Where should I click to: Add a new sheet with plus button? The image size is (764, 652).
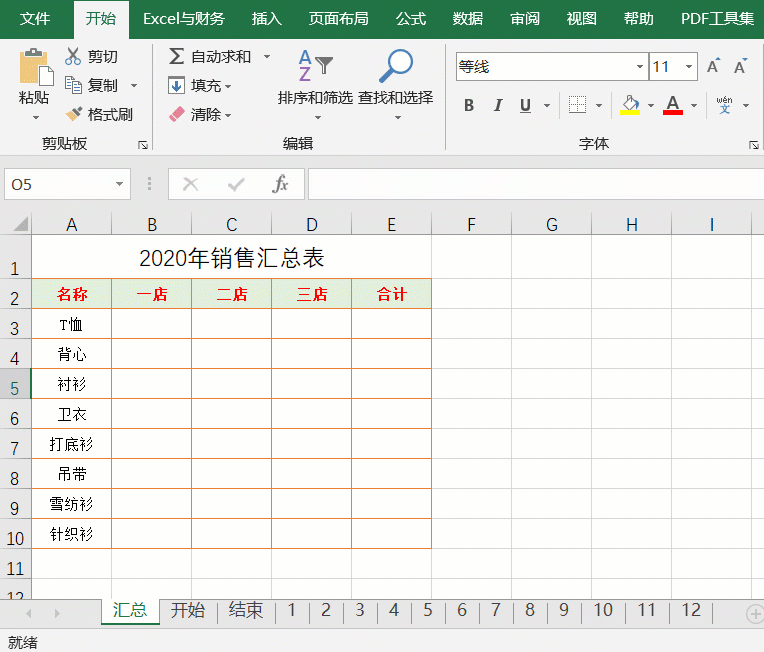[755, 614]
